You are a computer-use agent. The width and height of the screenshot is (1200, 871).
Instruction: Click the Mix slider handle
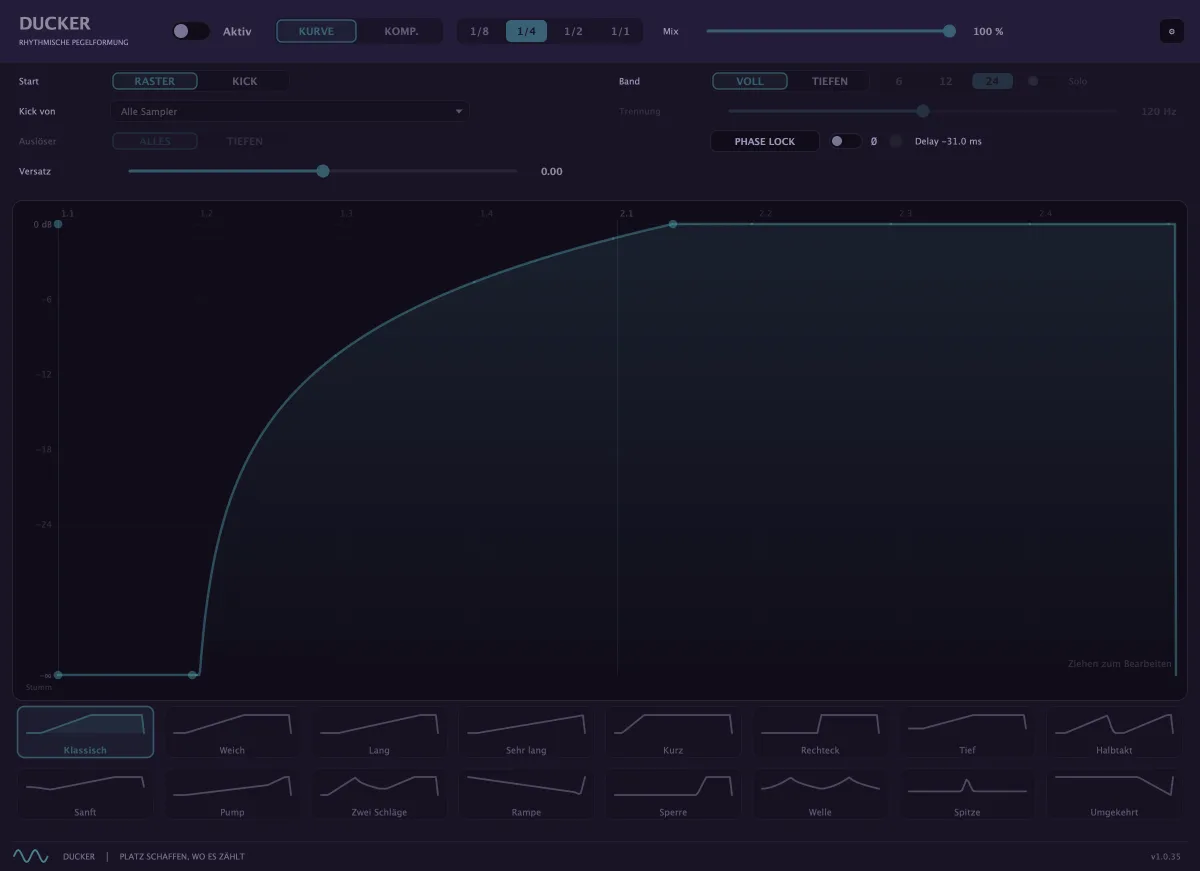click(x=949, y=31)
